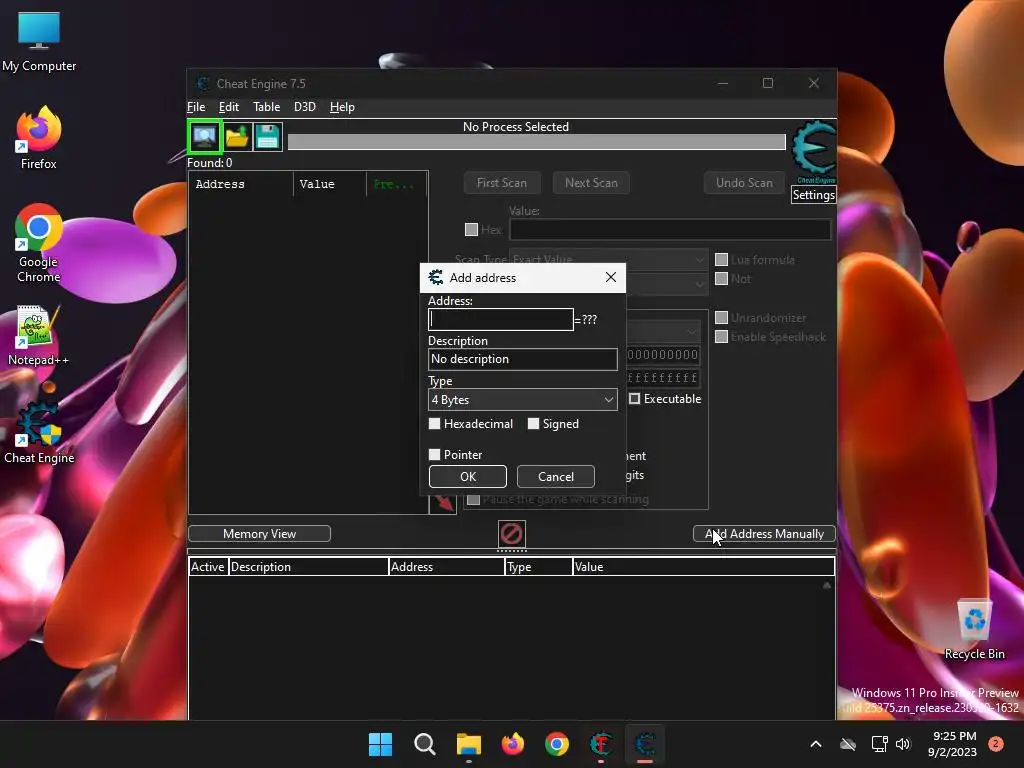Click the scan progress bar

(537, 142)
